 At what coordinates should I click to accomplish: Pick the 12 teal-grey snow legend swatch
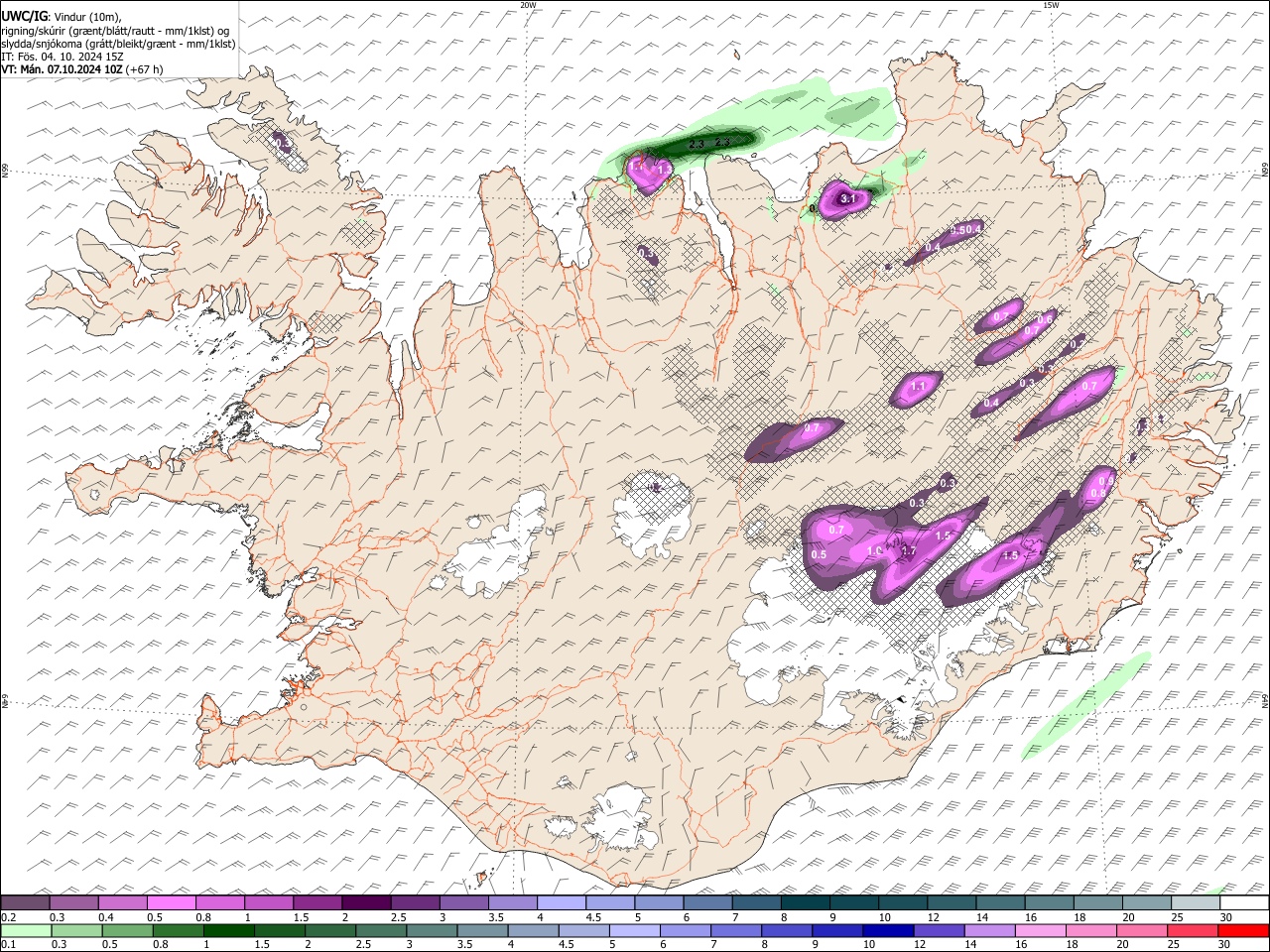(x=952, y=902)
